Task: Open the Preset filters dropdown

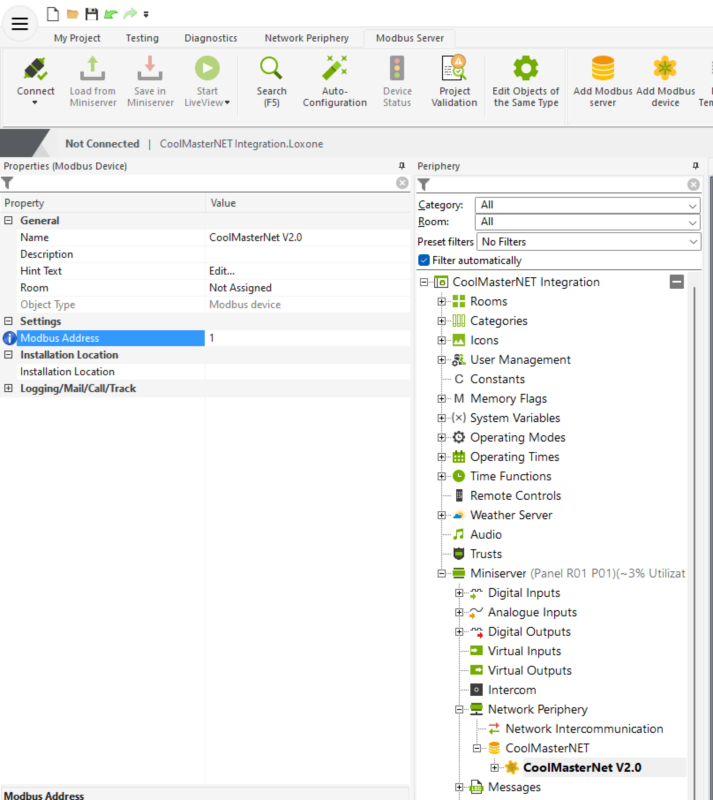Action: tap(588, 242)
